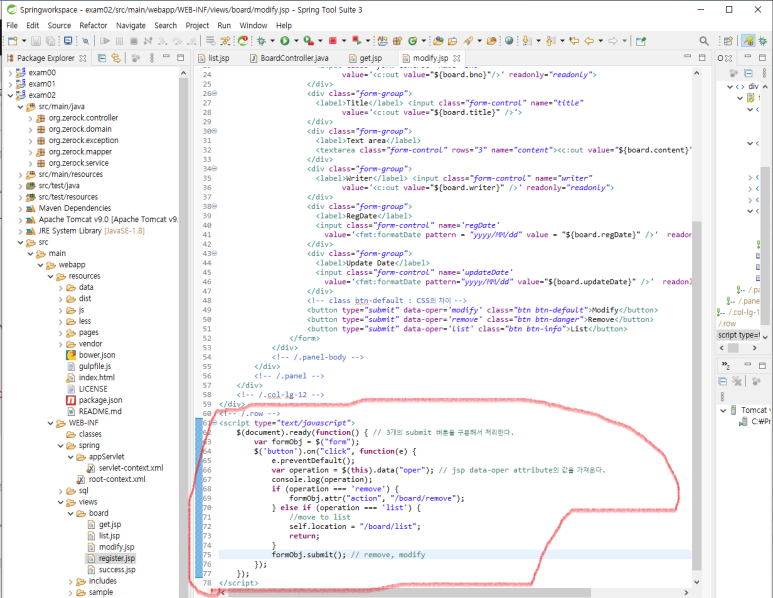Viewport: 773px width, 598px height.
Task: Toggle the fold marker at line 30
Action: [x=214, y=131]
